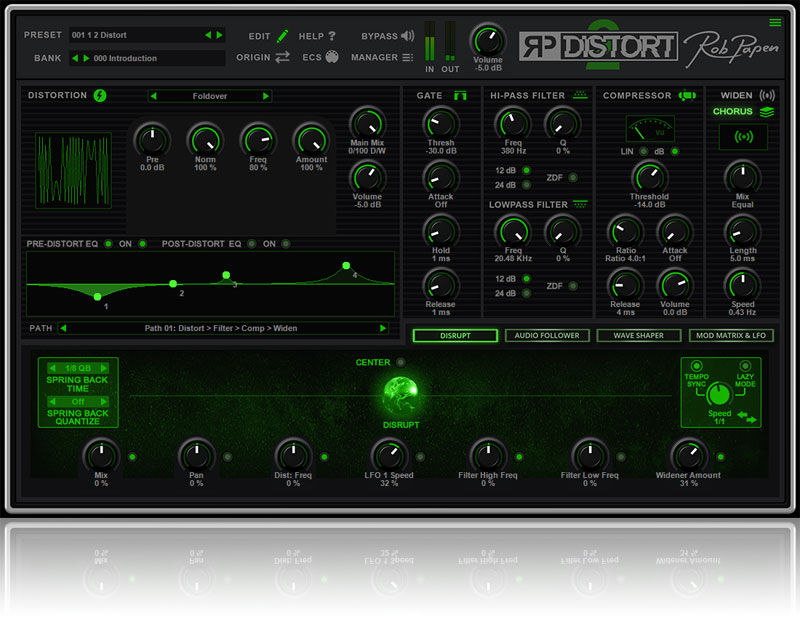Open the Path 01 routing selector
Image resolution: width=800 pixels, height=618 pixels.
click(x=221, y=328)
